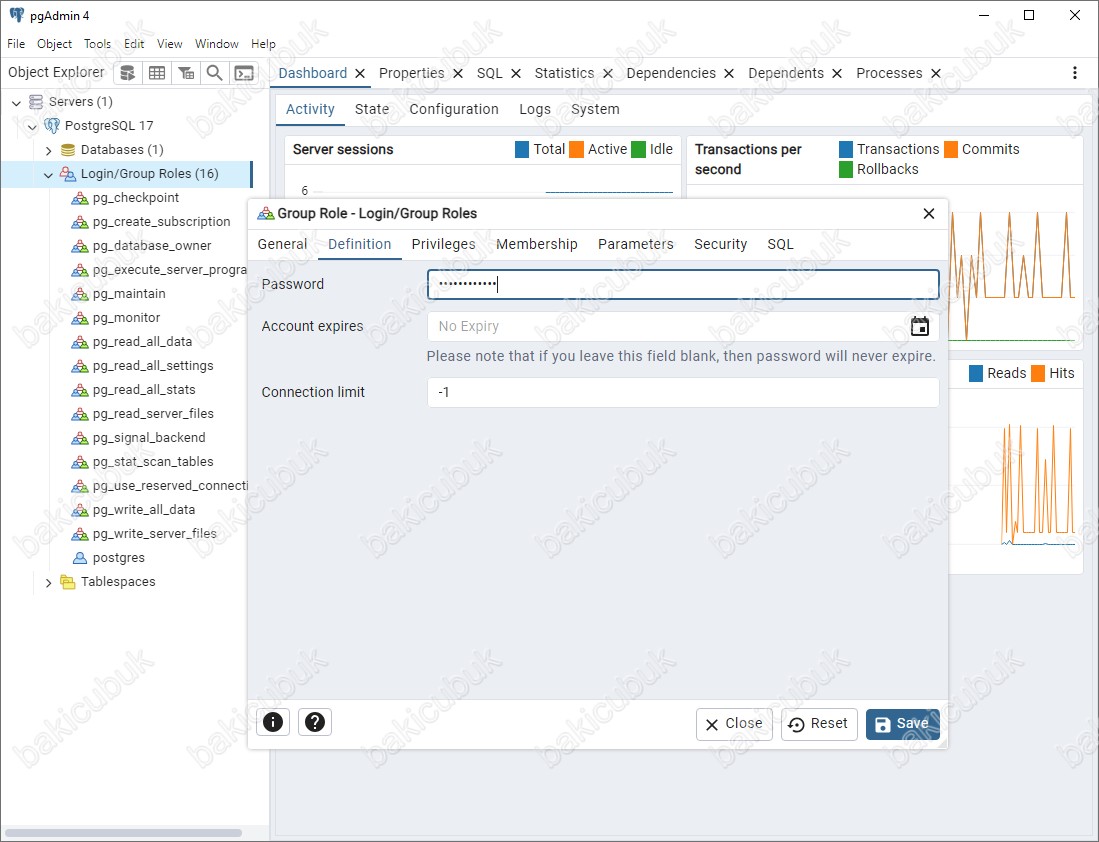
Task: Open the Help menu
Action: (264, 43)
